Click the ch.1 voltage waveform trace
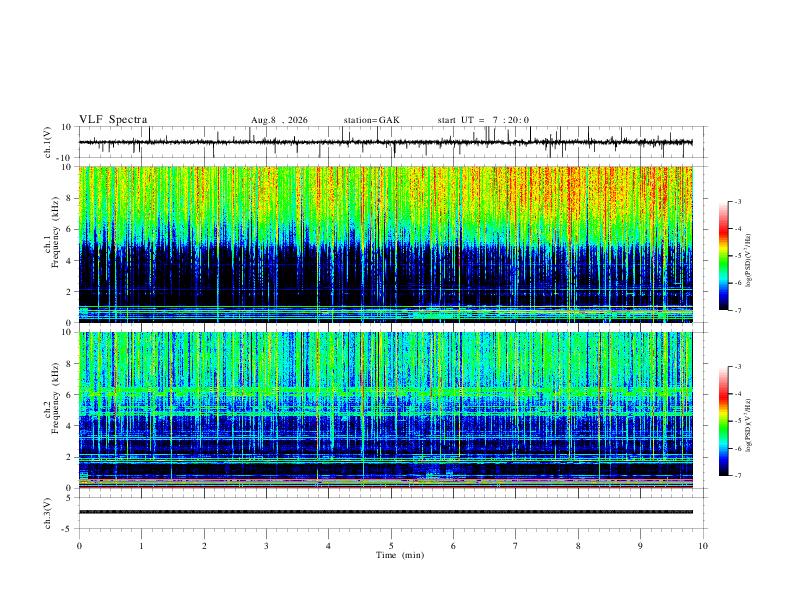 pos(385,142)
